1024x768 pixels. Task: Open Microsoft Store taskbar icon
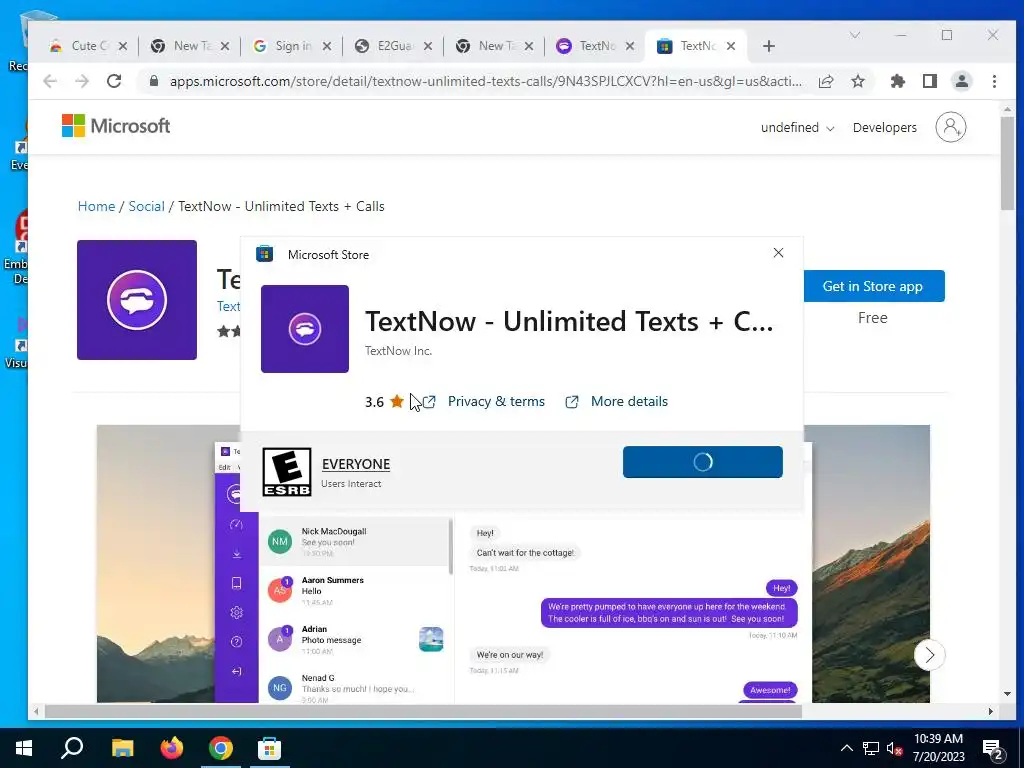click(x=269, y=748)
